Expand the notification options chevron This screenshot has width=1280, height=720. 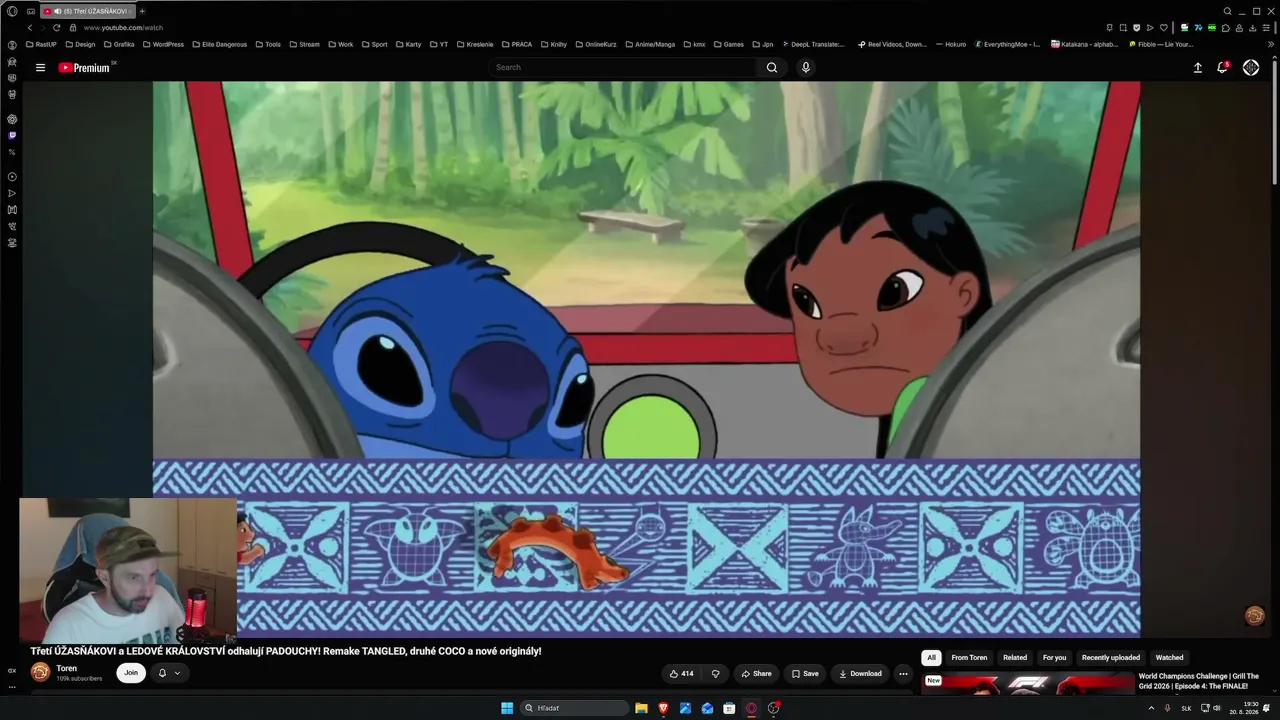178,673
